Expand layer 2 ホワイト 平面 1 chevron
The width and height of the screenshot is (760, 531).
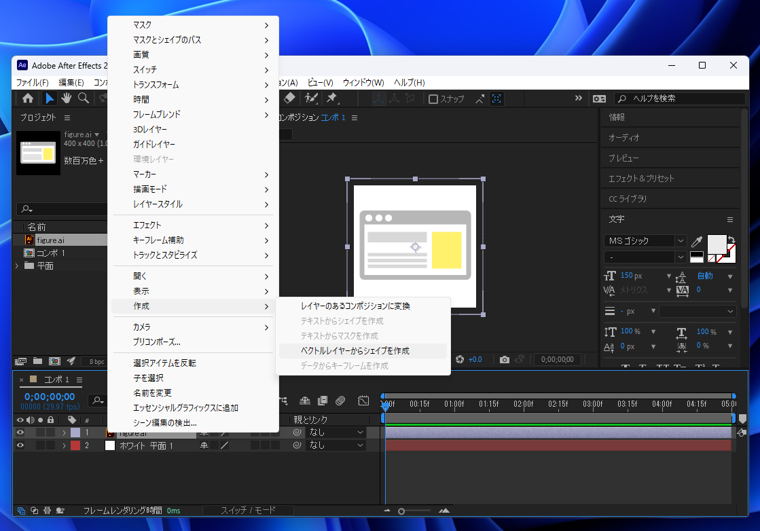(x=64, y=445)
